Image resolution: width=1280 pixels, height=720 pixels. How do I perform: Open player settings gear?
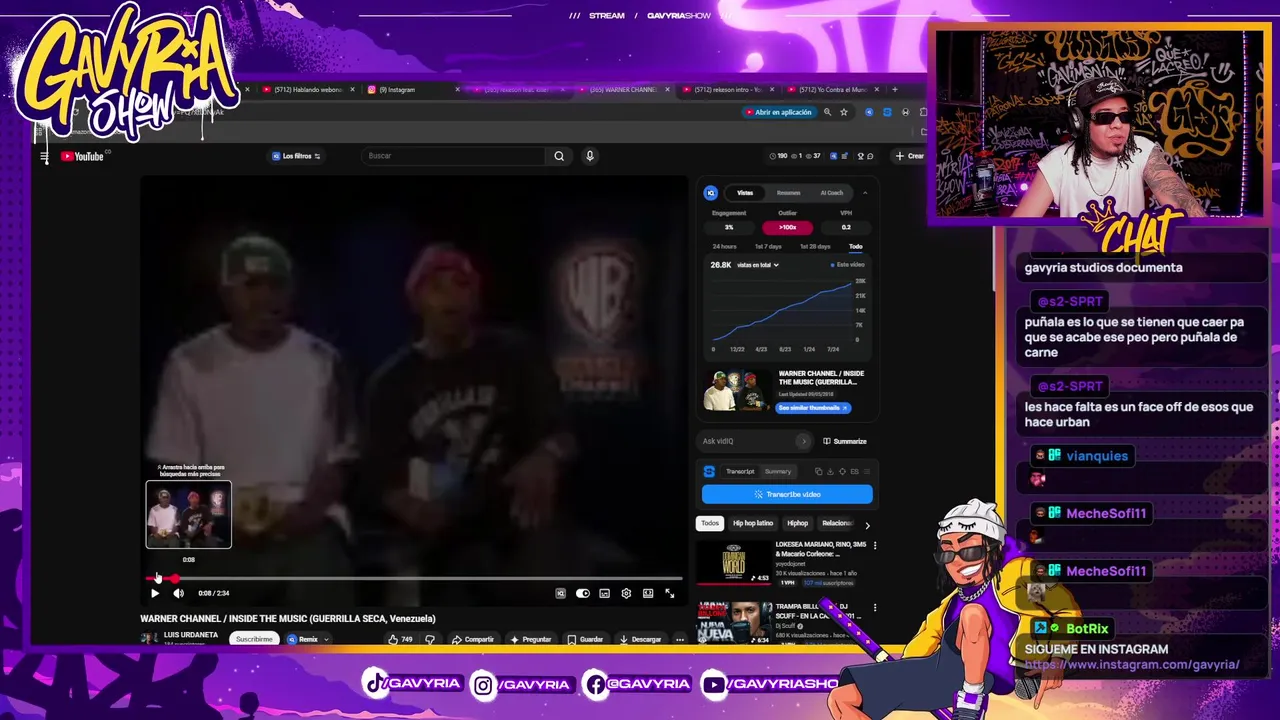coord(626,593)
